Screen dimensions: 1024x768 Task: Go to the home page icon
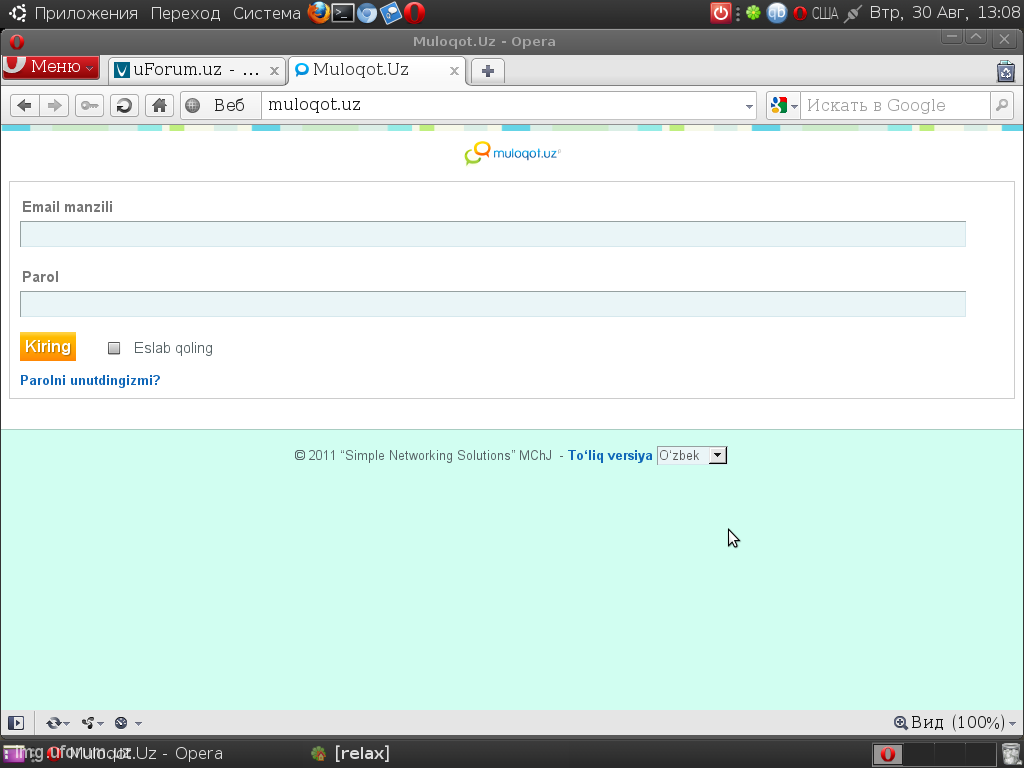tap(159, 105)
